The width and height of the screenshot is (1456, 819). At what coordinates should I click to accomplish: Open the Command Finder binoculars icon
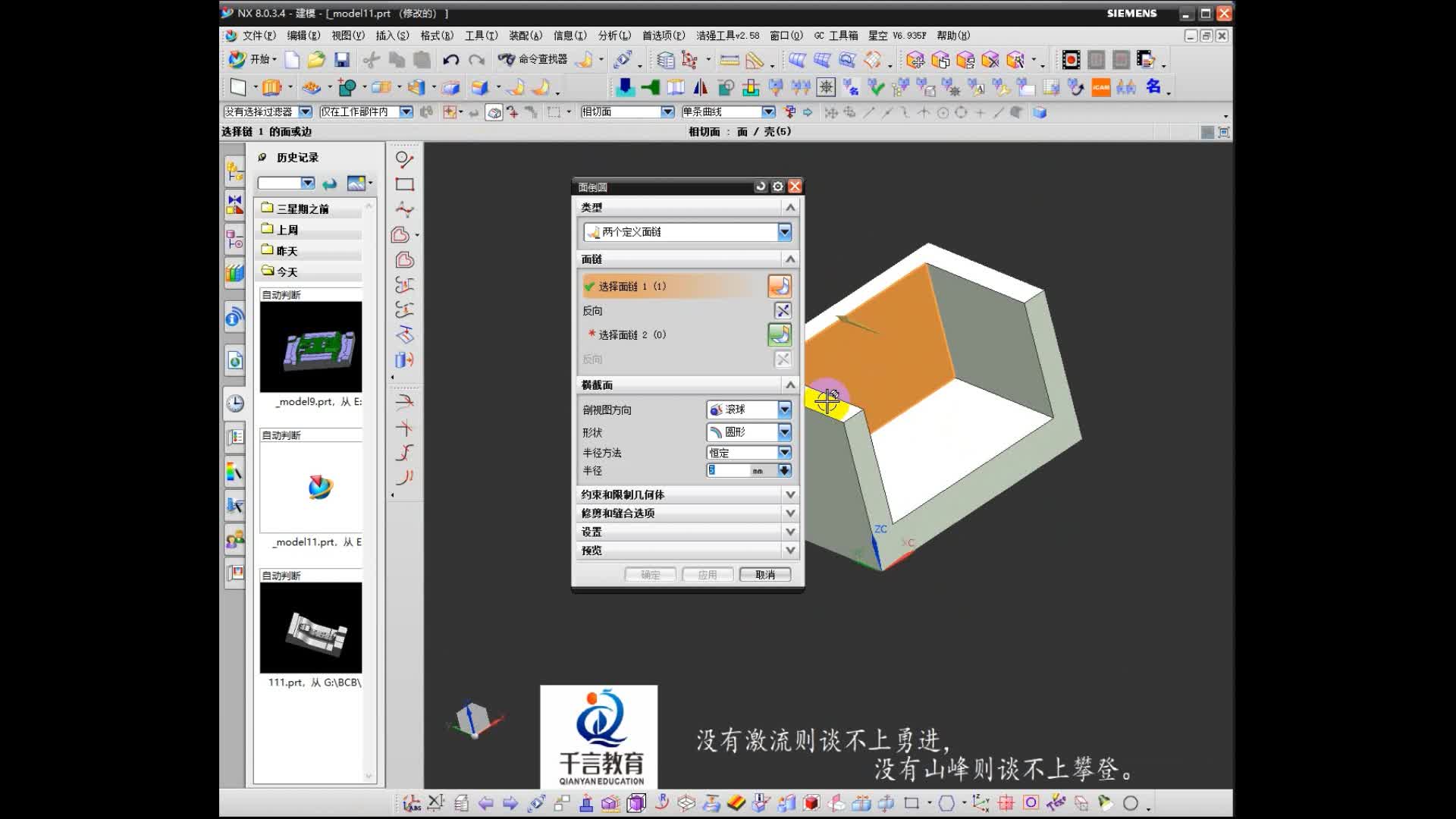pos(506,59)
